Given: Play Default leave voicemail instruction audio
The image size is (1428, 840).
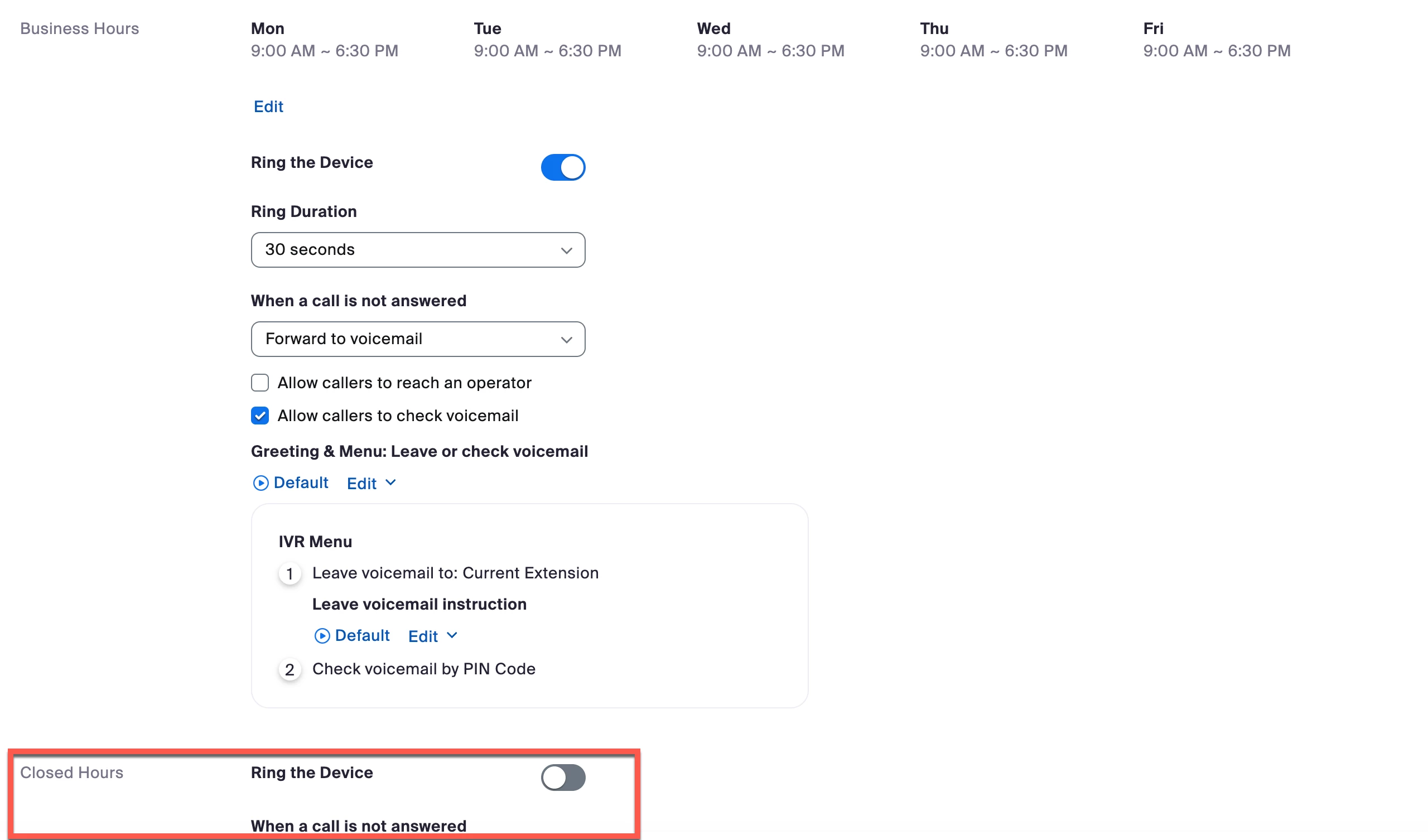Looking at the screenshot, I should [x=322, y=636].
